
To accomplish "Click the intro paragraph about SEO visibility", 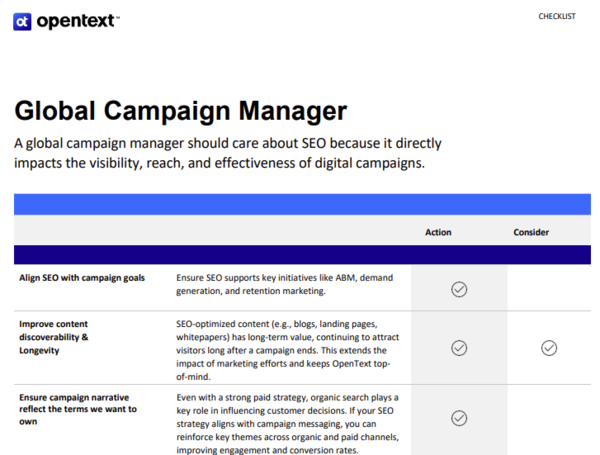I will coord(228,153).
